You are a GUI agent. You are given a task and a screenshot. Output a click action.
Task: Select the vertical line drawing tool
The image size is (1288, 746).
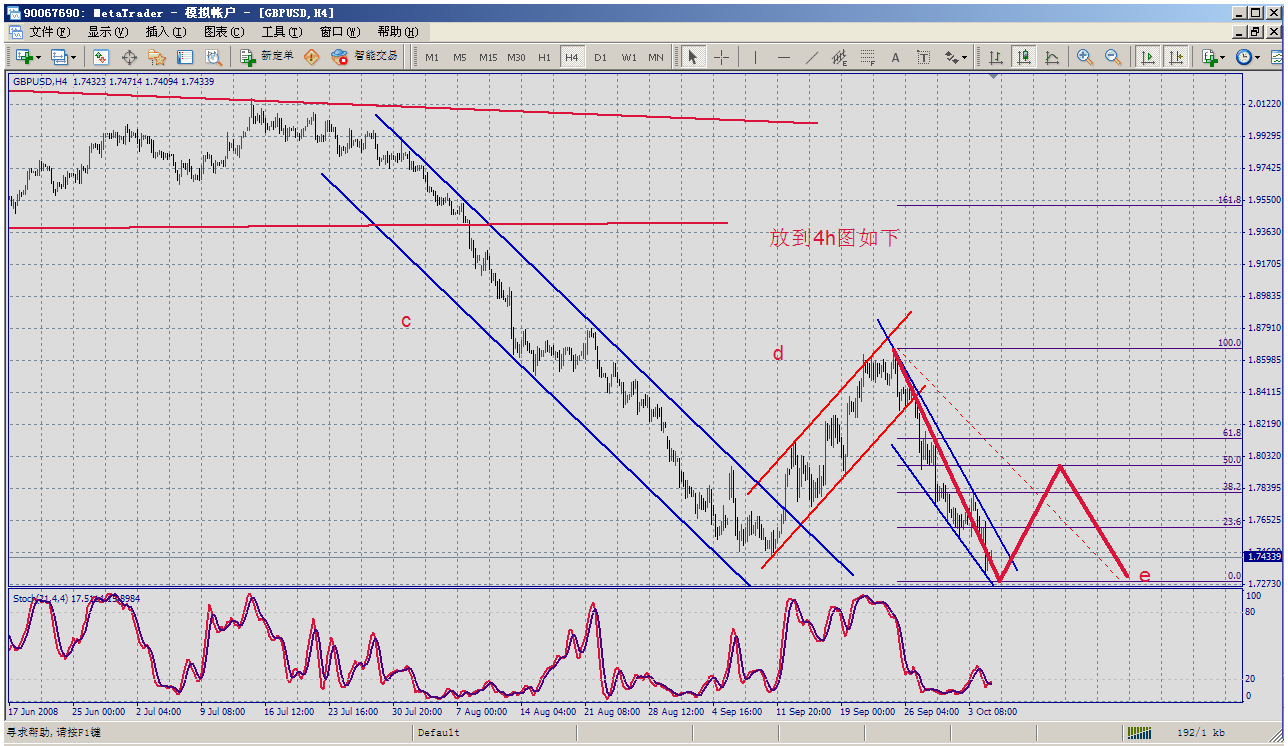[755, 57]
